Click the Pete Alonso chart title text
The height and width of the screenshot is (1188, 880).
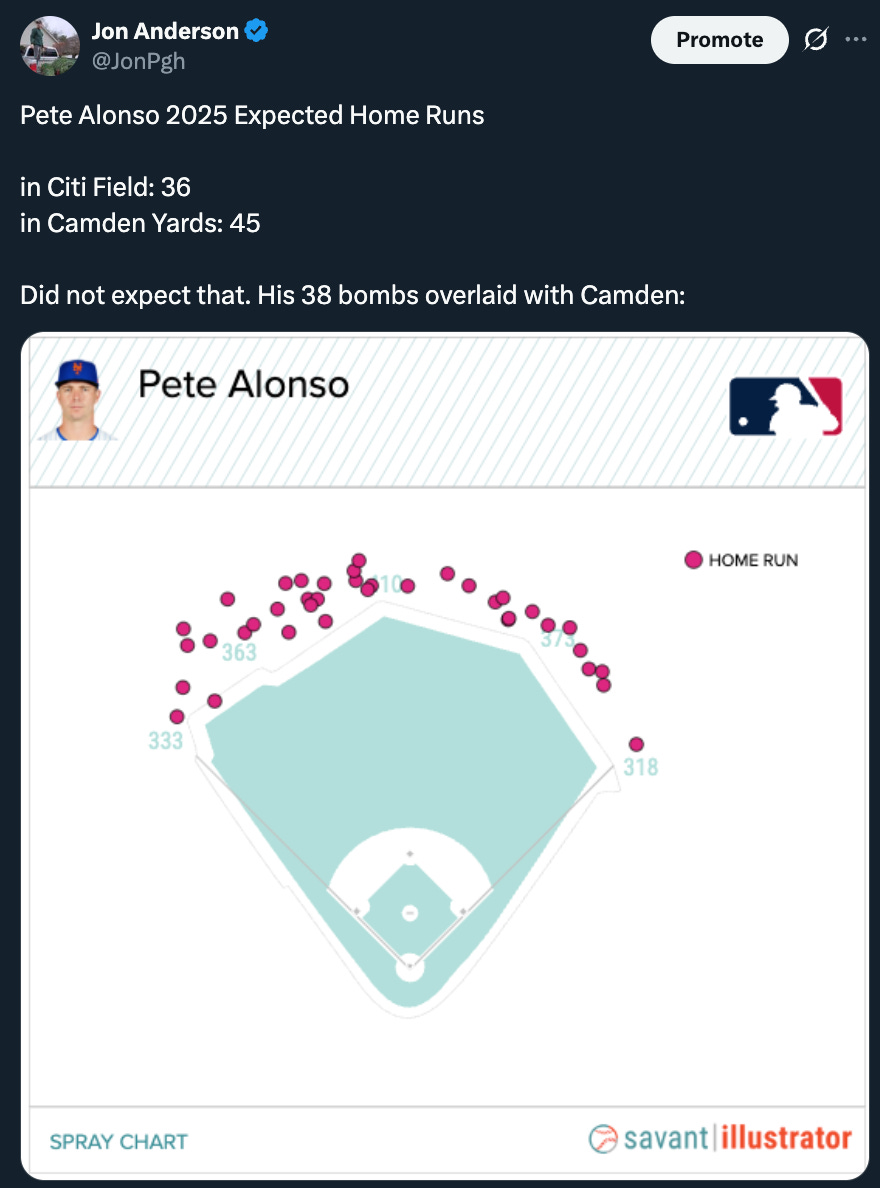[243, 384]
